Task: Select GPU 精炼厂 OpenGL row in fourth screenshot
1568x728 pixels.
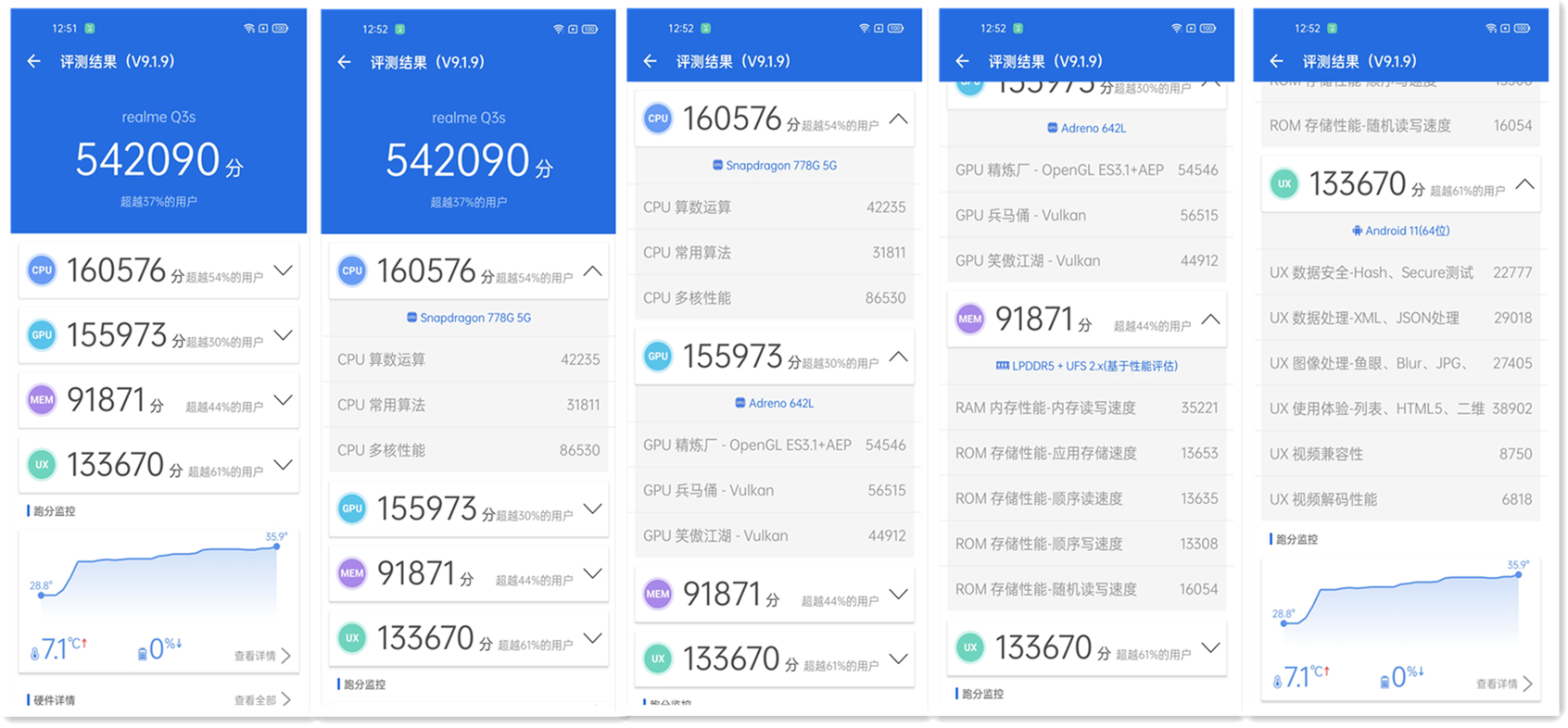Action: point(1087,170)
